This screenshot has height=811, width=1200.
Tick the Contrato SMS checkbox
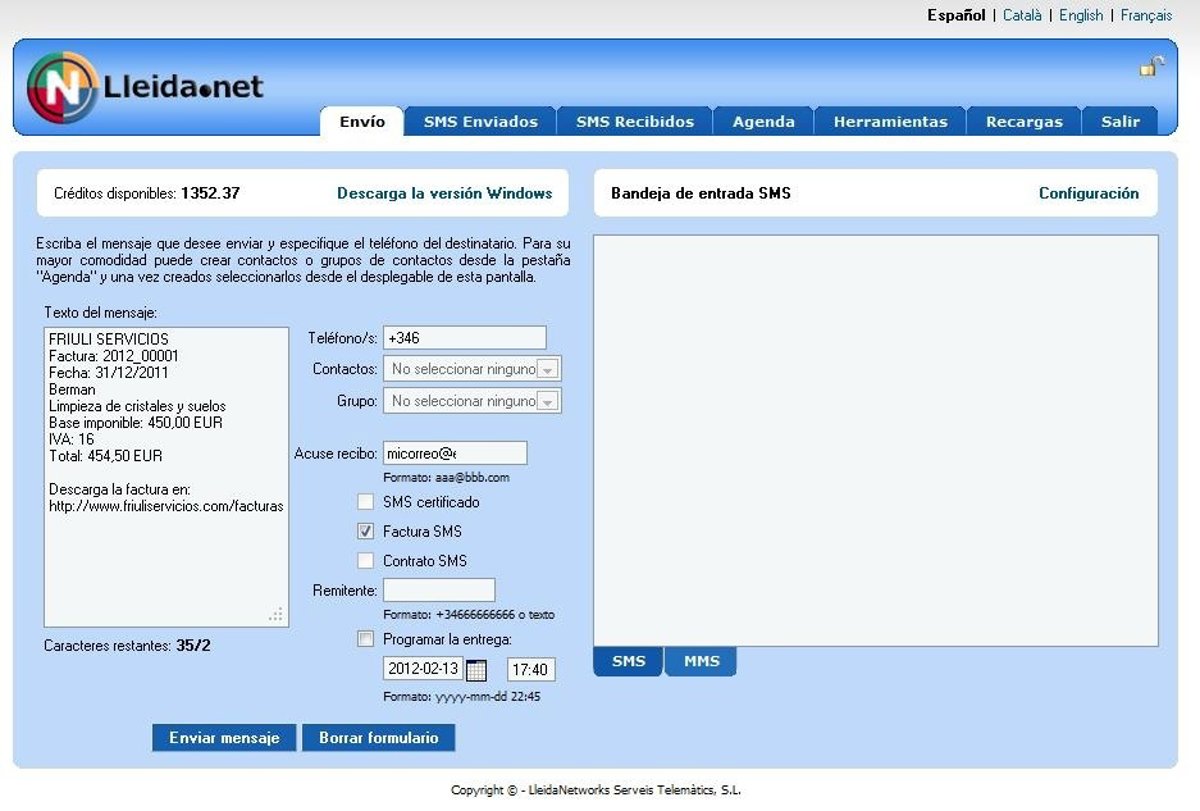pos(366,561)
